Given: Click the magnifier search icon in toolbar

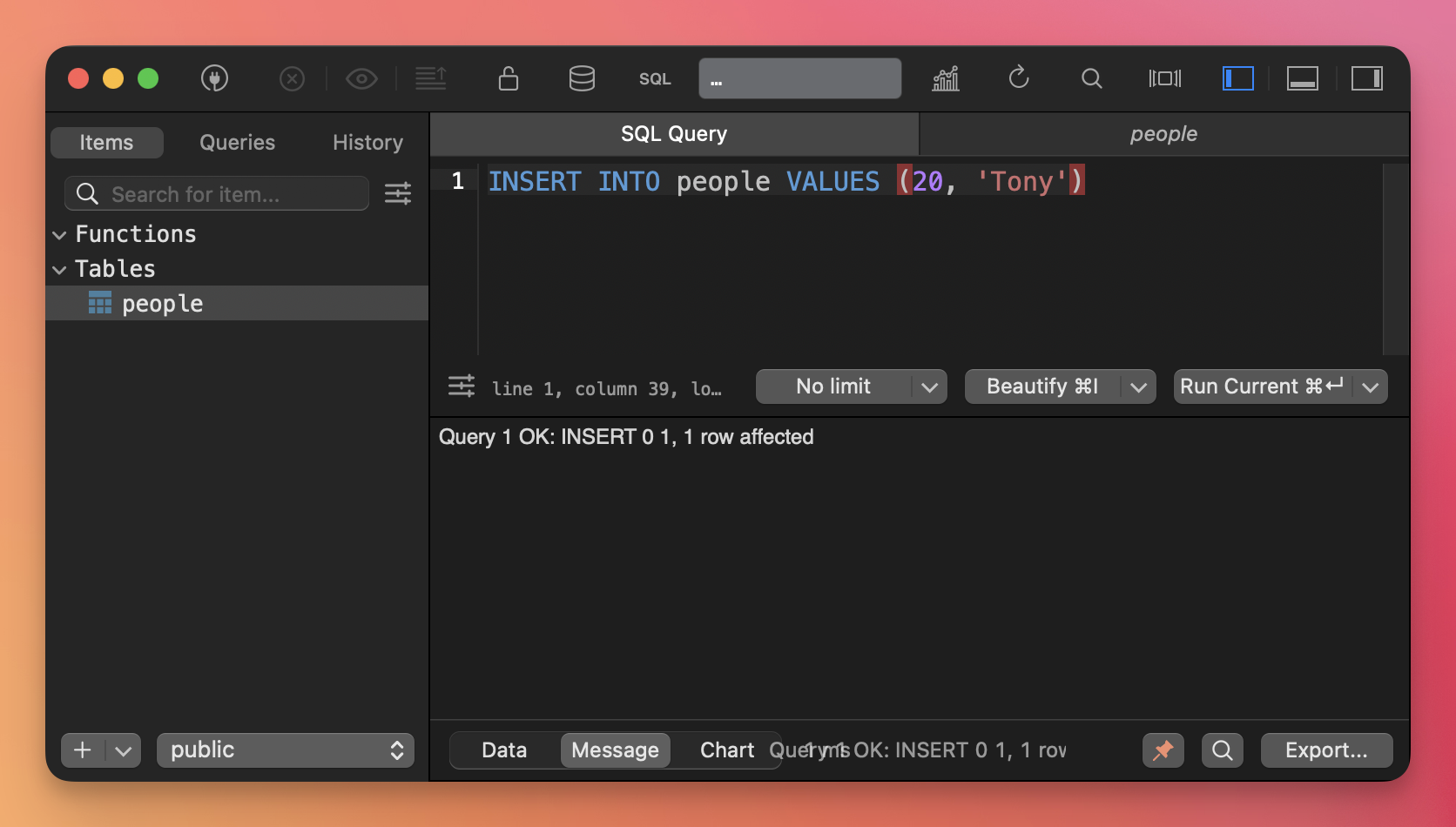Looking at the screenshot, I should coord(1091,79).
